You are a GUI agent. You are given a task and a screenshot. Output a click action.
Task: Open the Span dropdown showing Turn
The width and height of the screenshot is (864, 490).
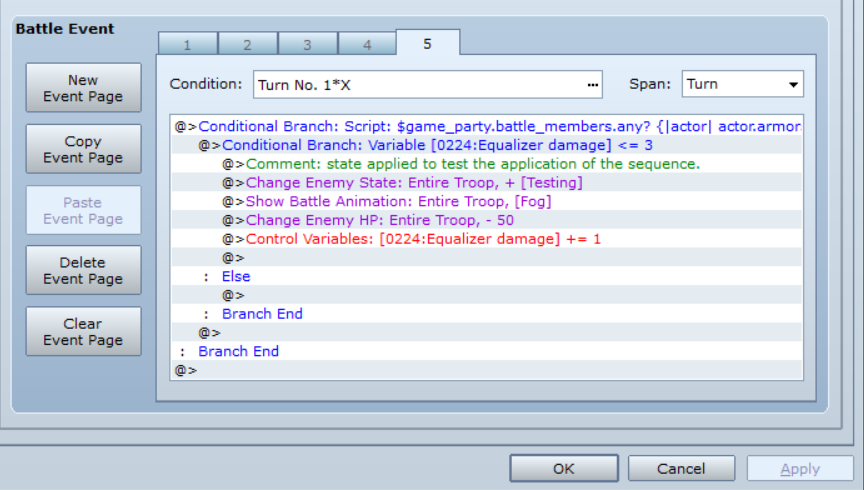point(742,84)
